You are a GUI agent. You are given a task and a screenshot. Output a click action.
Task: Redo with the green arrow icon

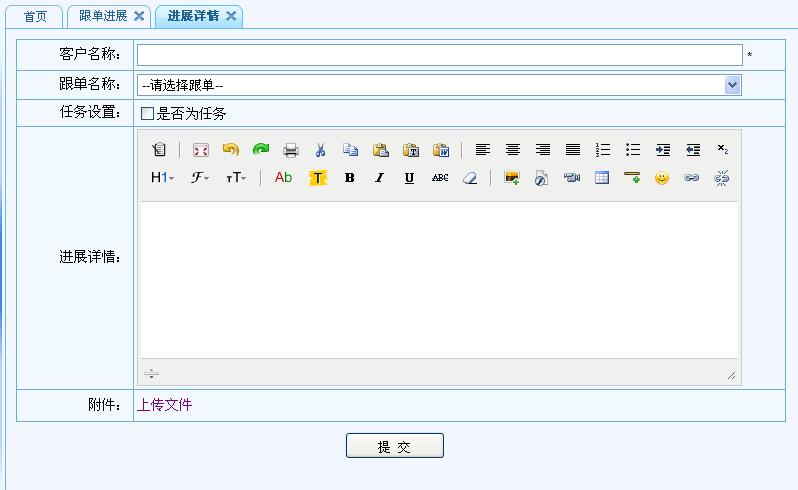[261, 150]
